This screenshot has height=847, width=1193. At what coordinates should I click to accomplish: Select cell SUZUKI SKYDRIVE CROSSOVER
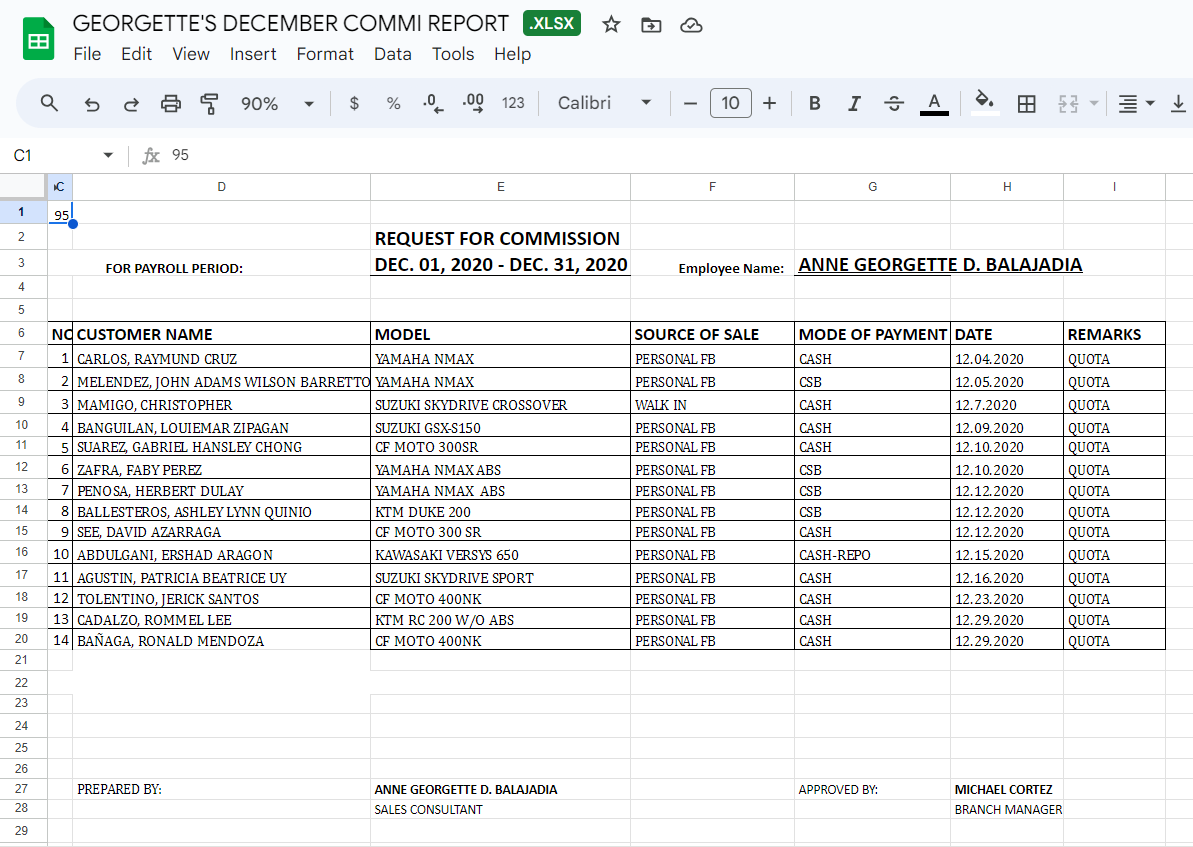tap(501, 403)
